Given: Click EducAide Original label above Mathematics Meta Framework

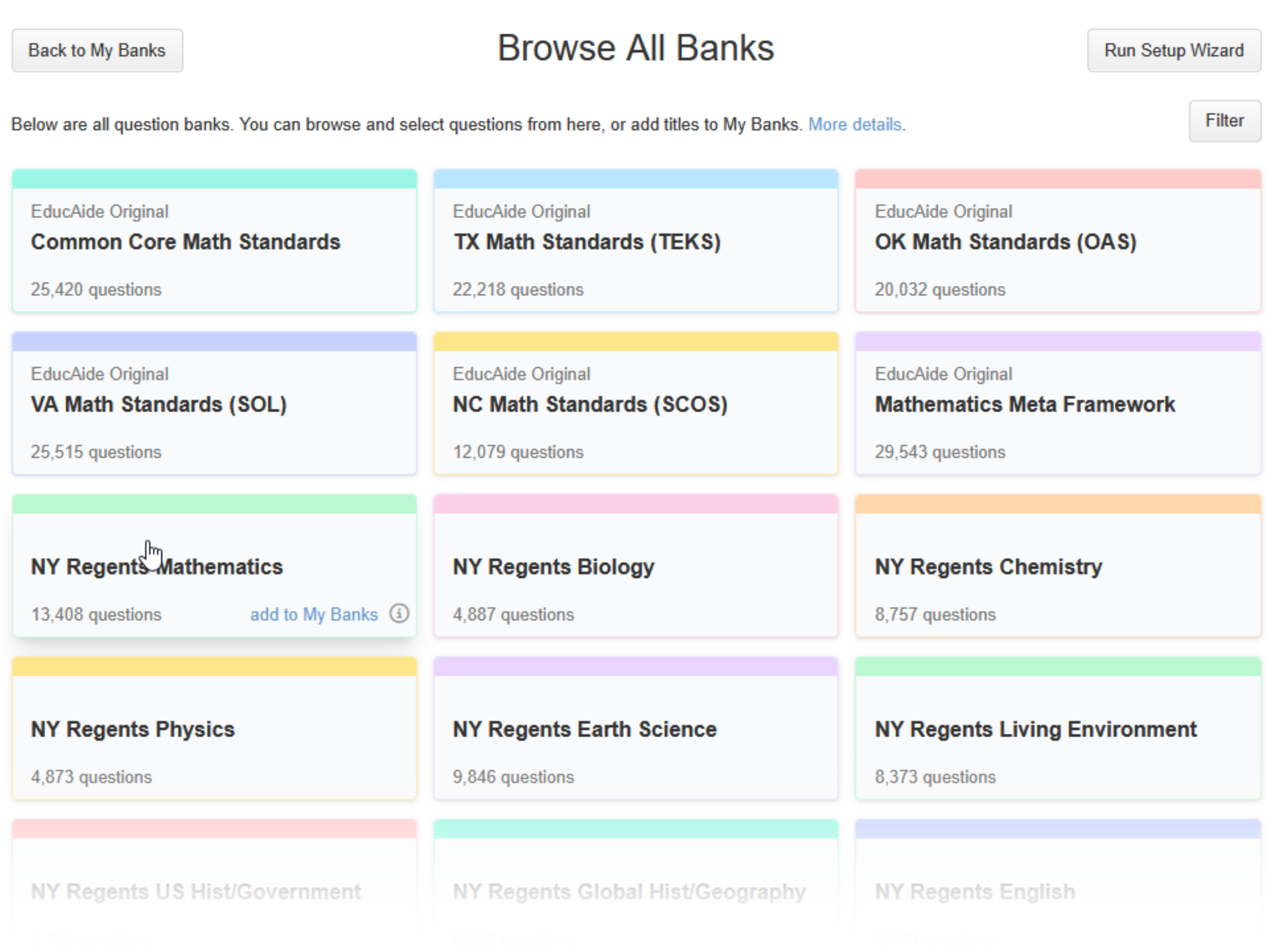Looking at the screenshot, I should [x=943, y=374].
